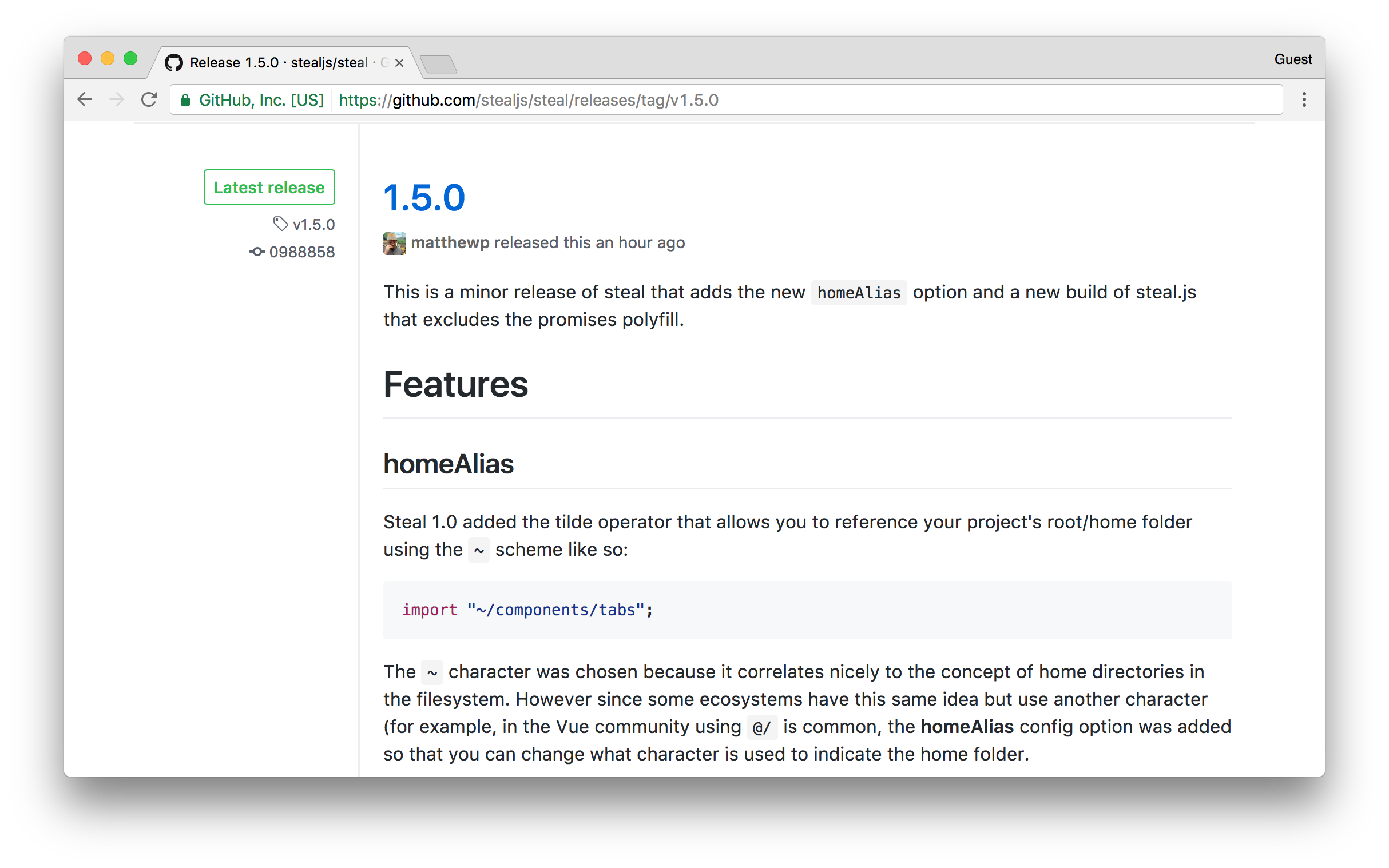Click the Latest release badge
This screenshot has width=1389, height=868.
[x=269, y=187]
